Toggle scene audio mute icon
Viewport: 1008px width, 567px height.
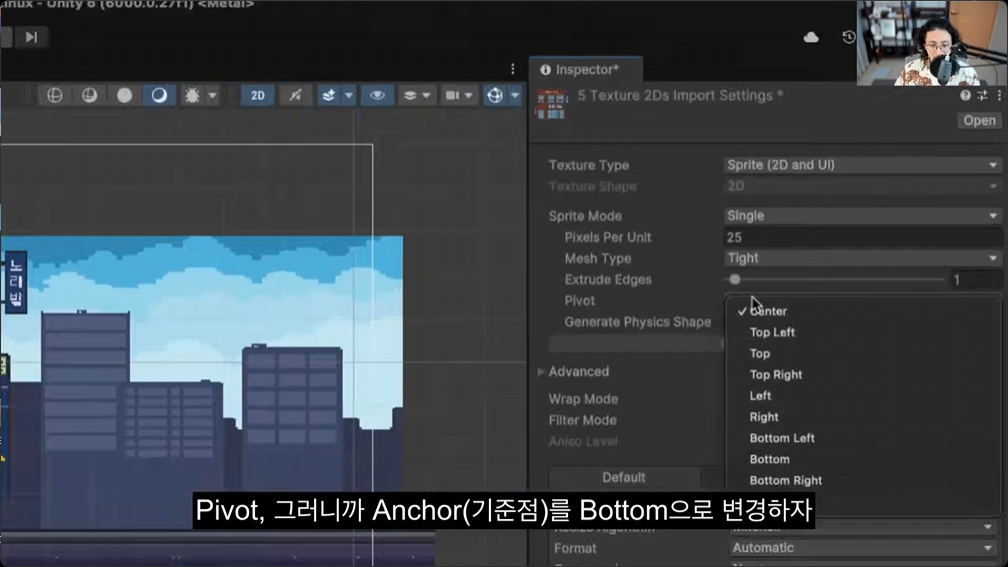295,96
